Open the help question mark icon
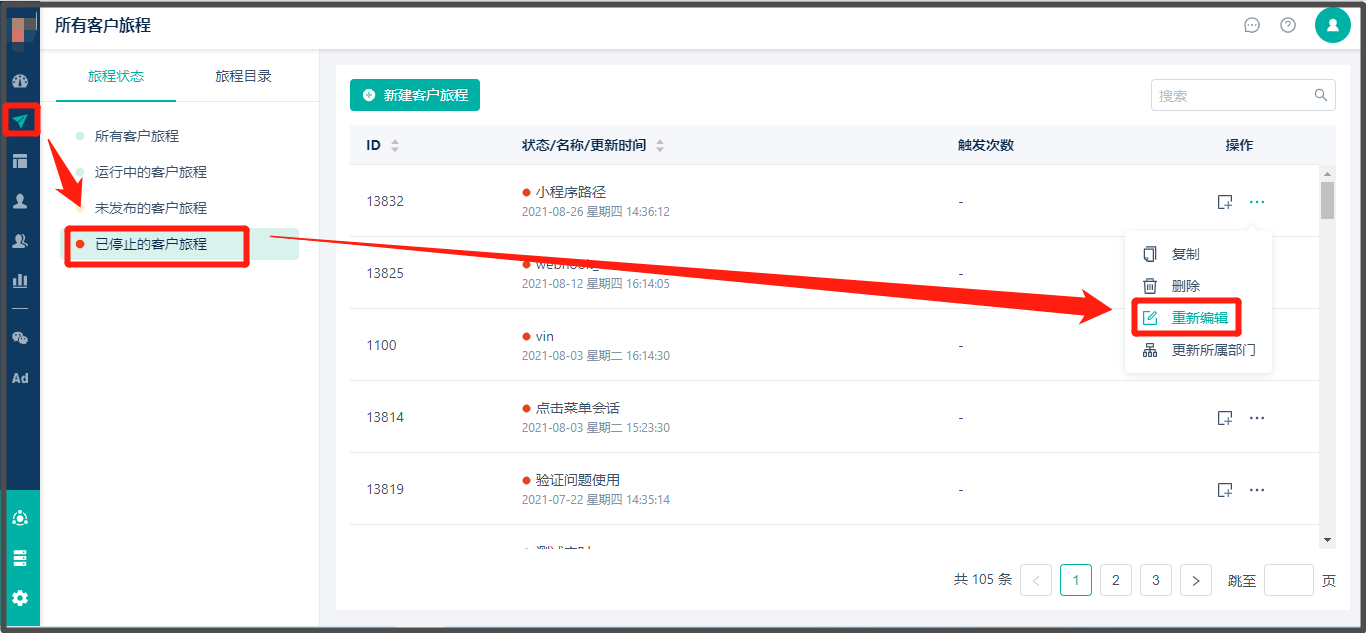The image size is (1366, 633). click(1288, 25)
